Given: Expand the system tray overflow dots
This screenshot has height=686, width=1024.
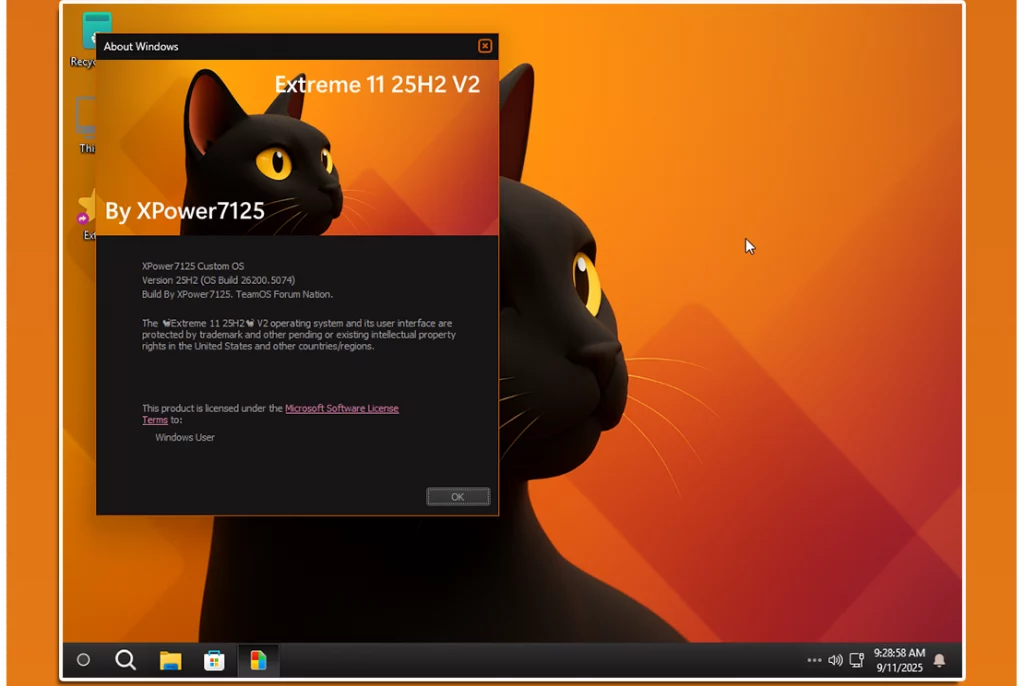Looking at the screenshot, I should pyautogui.click(x=814, y=660).
